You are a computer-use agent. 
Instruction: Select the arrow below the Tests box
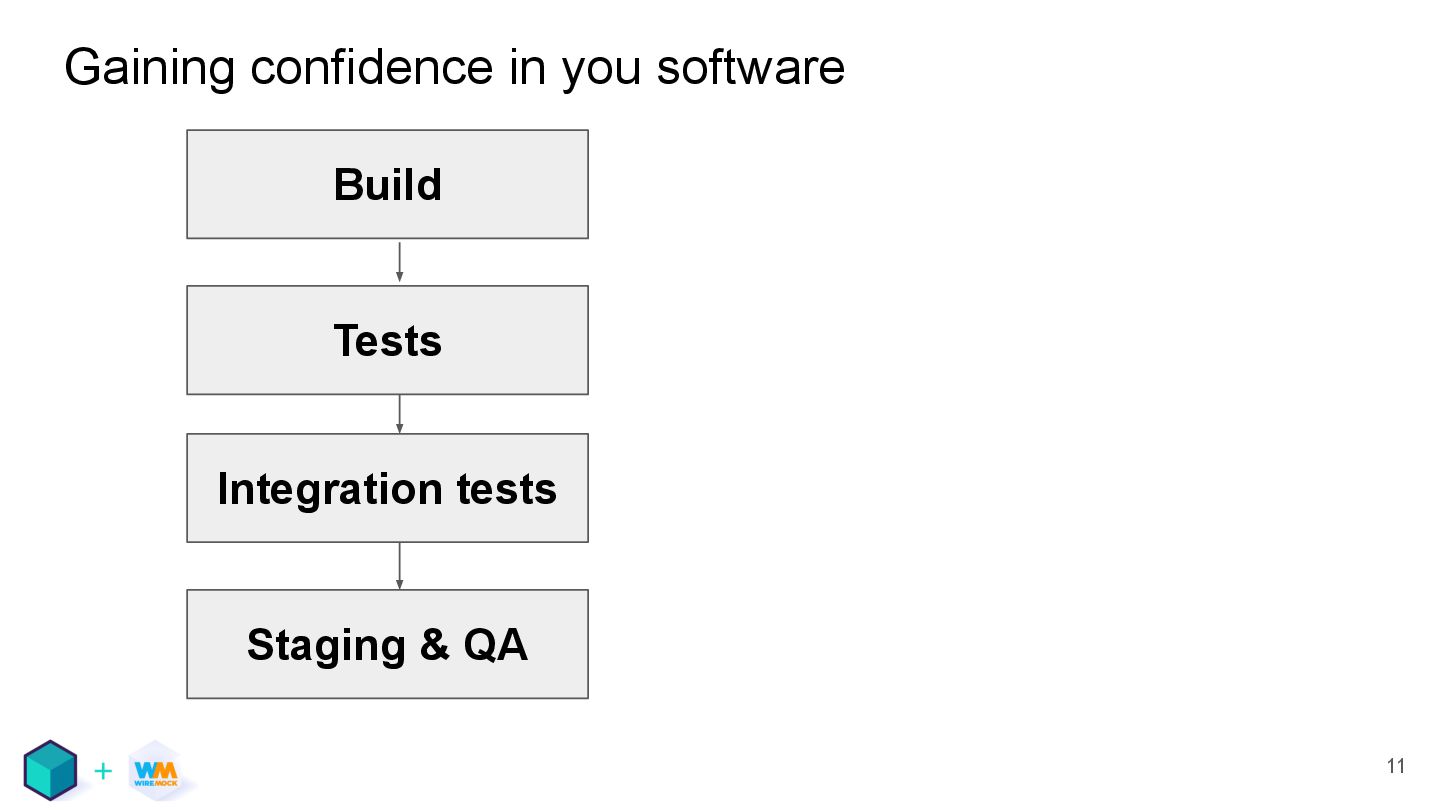[400, 414]
